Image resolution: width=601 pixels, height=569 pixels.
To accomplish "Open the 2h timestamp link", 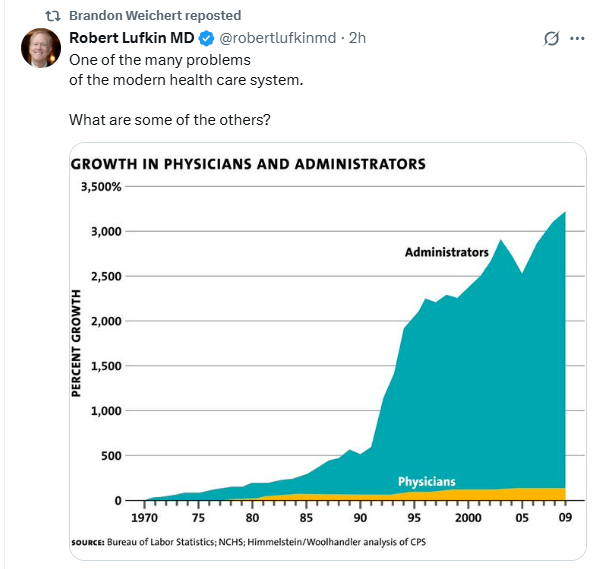I will pos(357,38).
